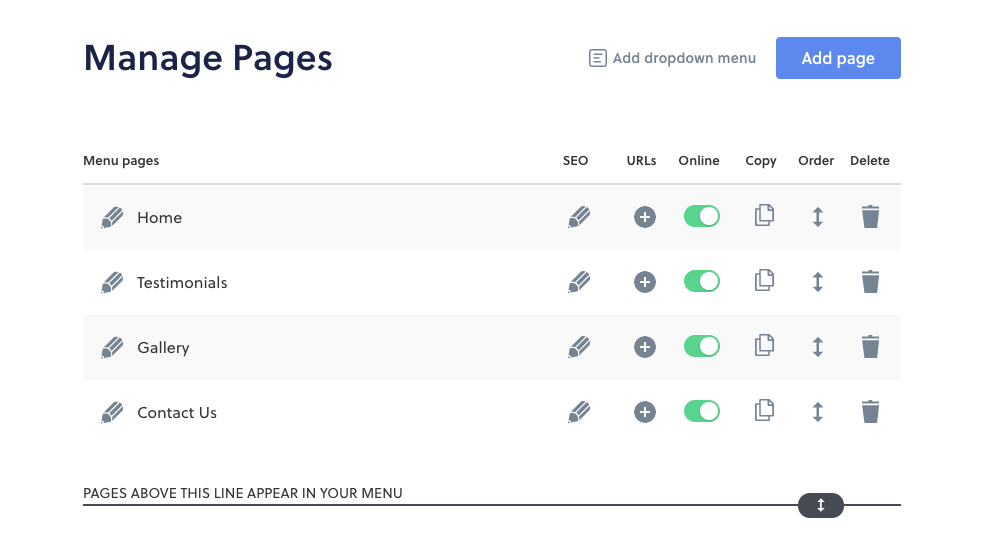
Task: Open SEO editor for Contact Us
Action: (579, 412)
